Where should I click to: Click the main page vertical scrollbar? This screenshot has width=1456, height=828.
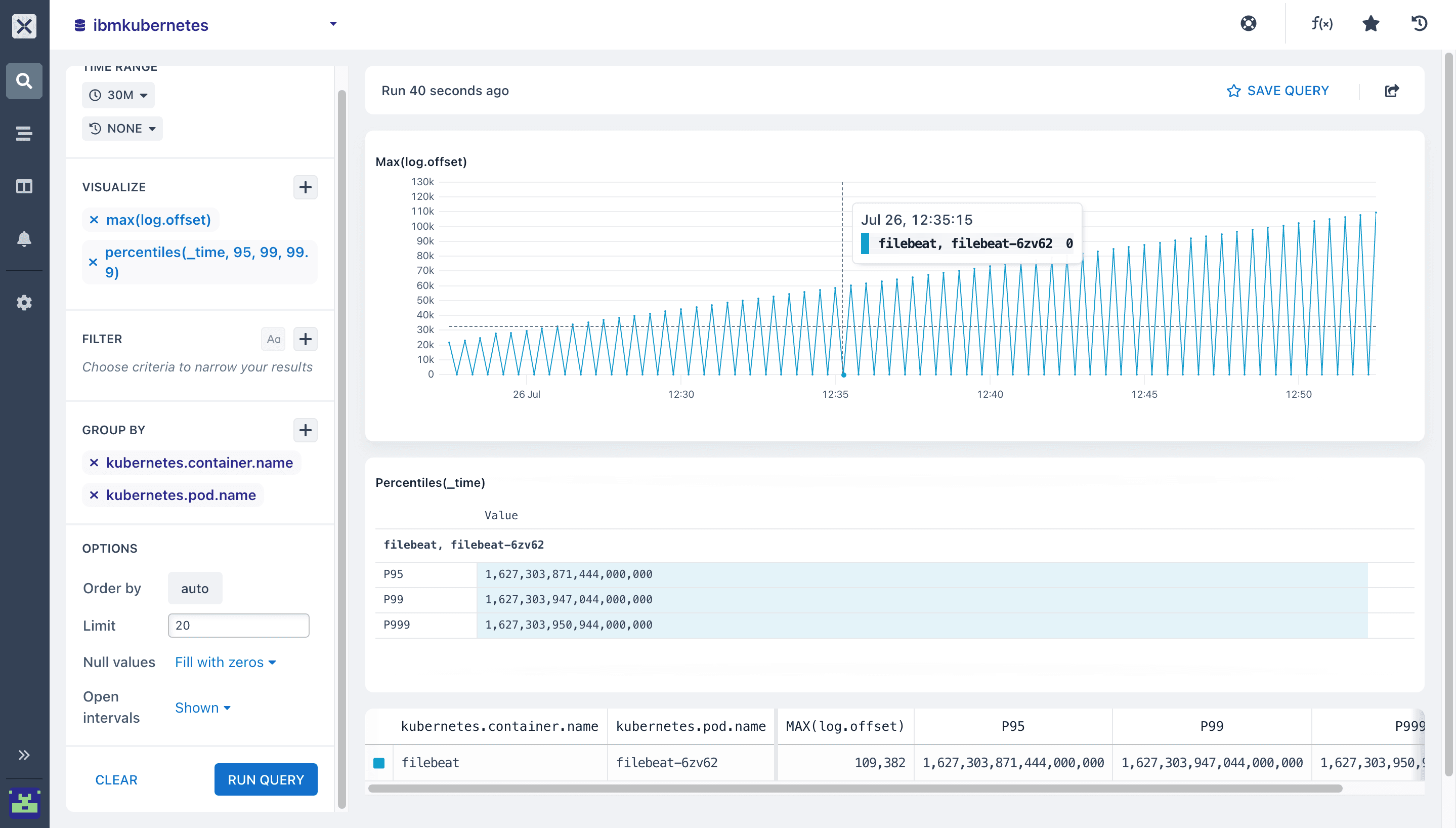1448,414
